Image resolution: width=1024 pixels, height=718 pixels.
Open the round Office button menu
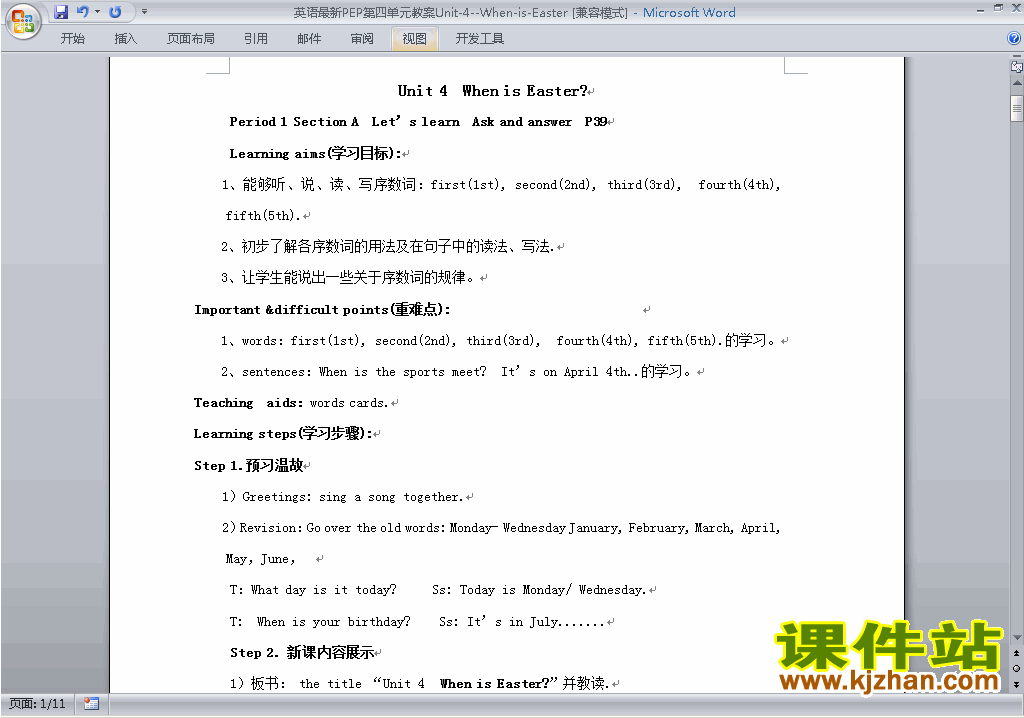click(x=23, y=21)
